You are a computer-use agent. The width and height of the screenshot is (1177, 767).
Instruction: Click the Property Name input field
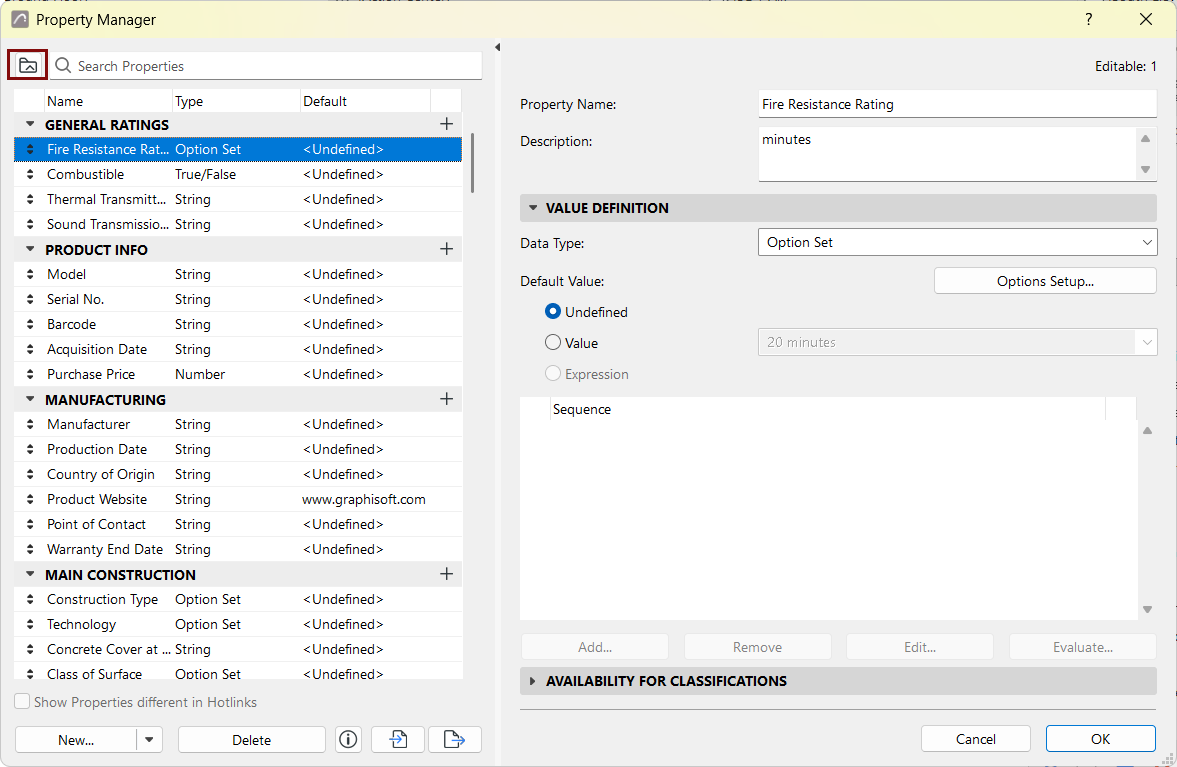pyautogui.click(x=957, y=104)
